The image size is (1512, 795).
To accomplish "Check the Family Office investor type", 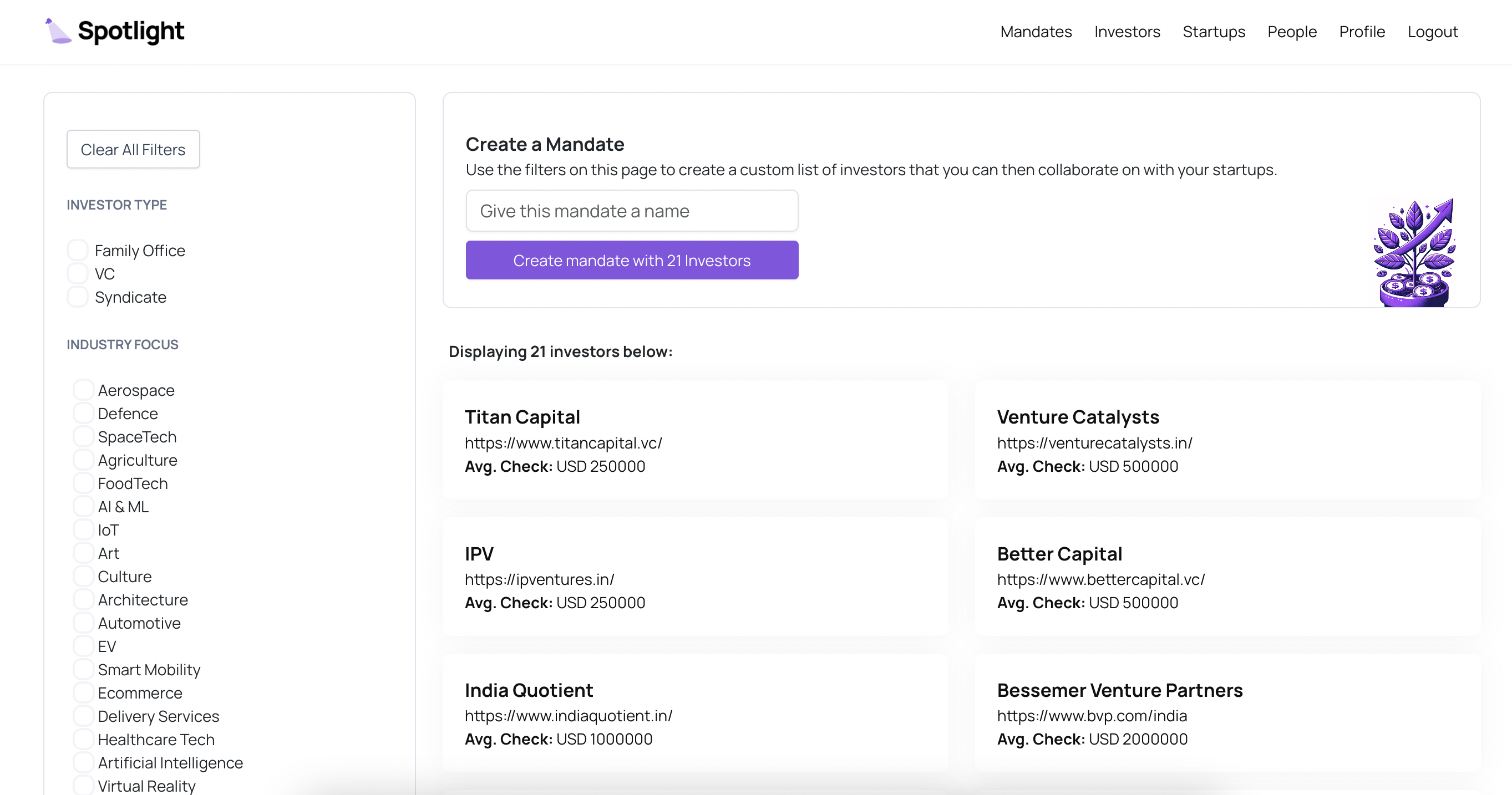I will (x=77, y=249).
